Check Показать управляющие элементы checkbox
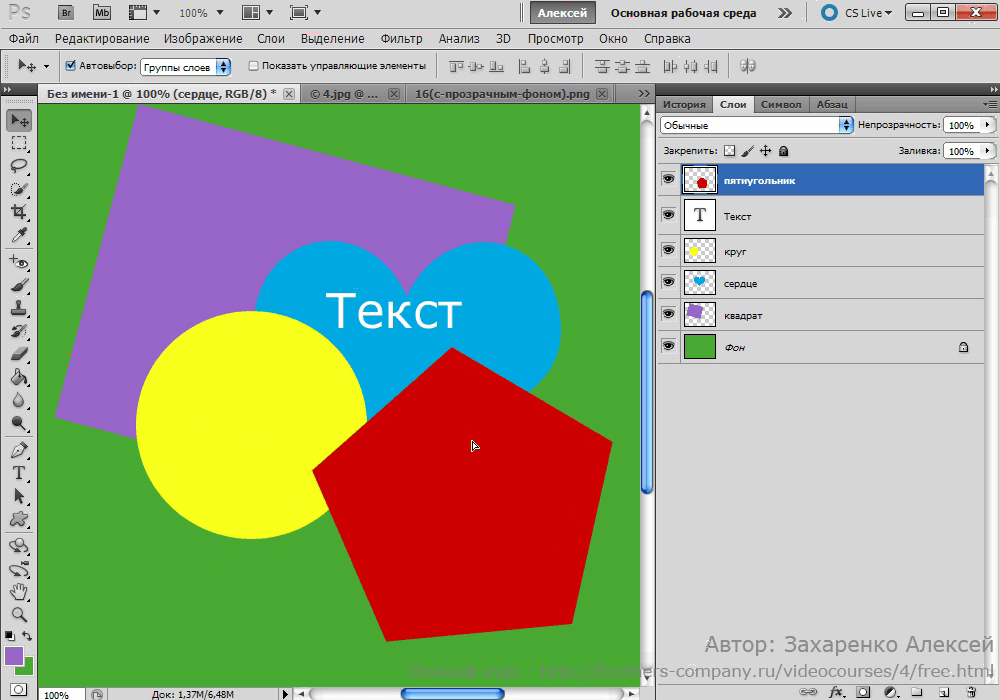Screen dimensions: 1000x700 tap(253, 65)
